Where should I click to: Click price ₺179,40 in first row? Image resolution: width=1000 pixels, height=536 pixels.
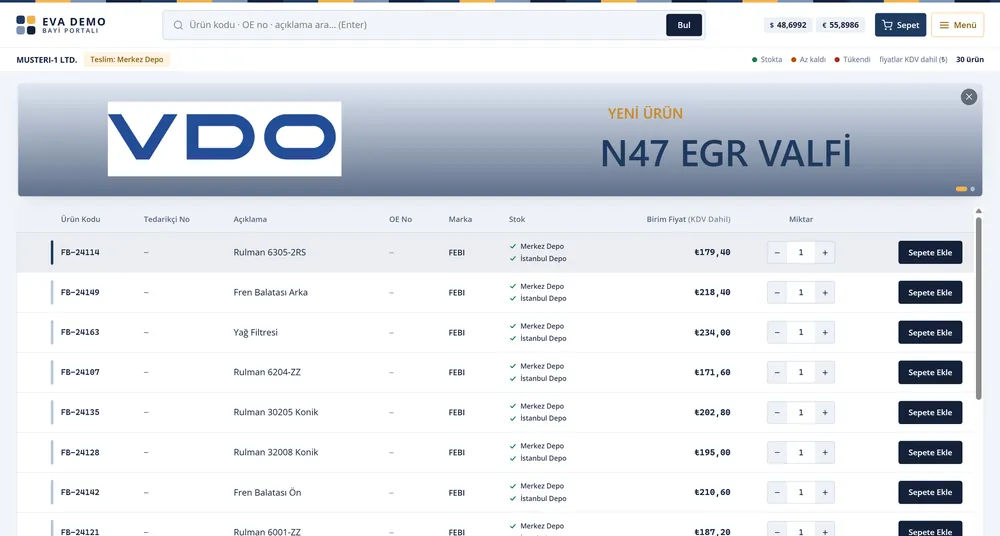[712, 253]
